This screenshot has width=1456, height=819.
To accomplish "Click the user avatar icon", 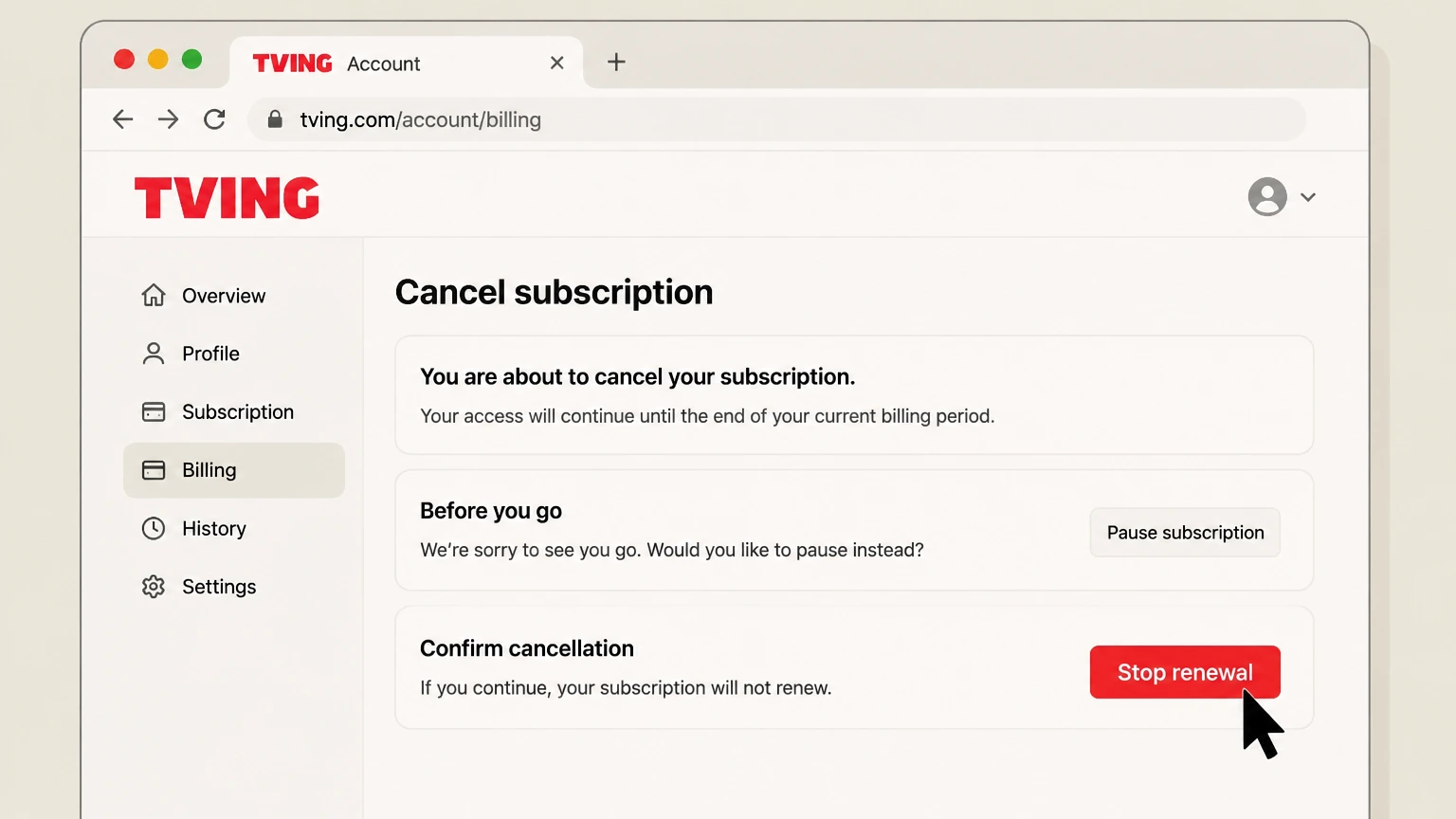I will 1267,197.
